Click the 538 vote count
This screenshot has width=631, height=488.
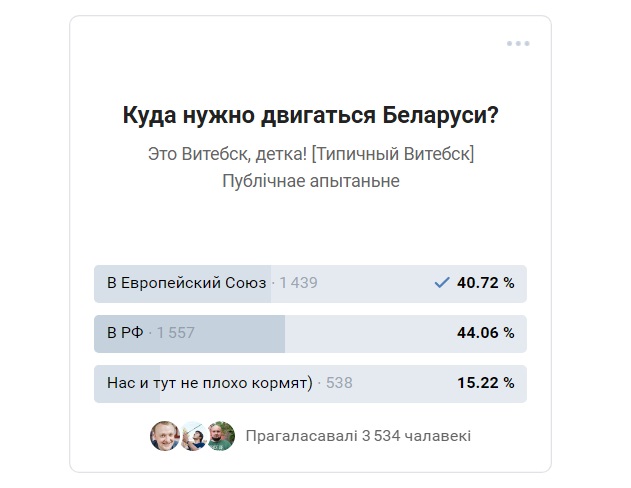[x=339, y=383]
